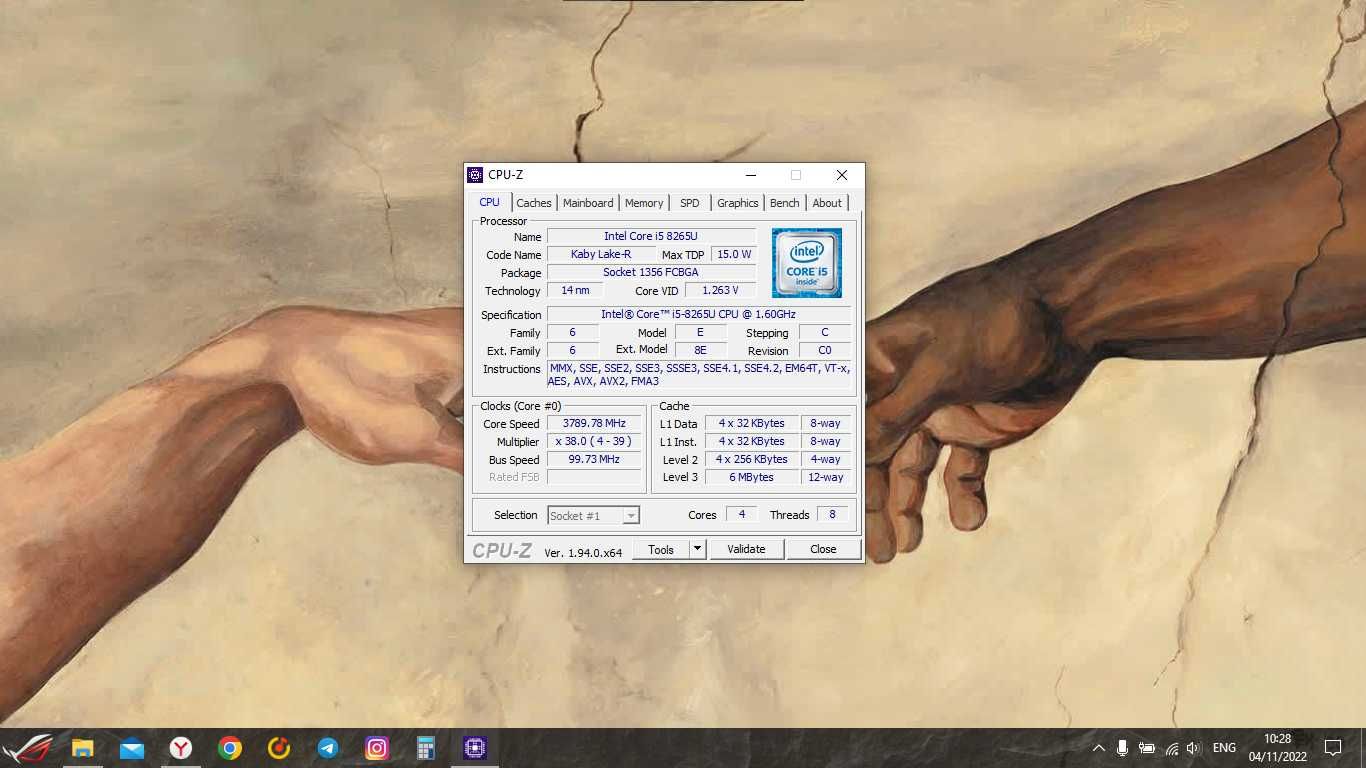The image size is (1366, 768).
Task: Click the Level 3 value '6 MBytes'
Action: tap(752, 477)
